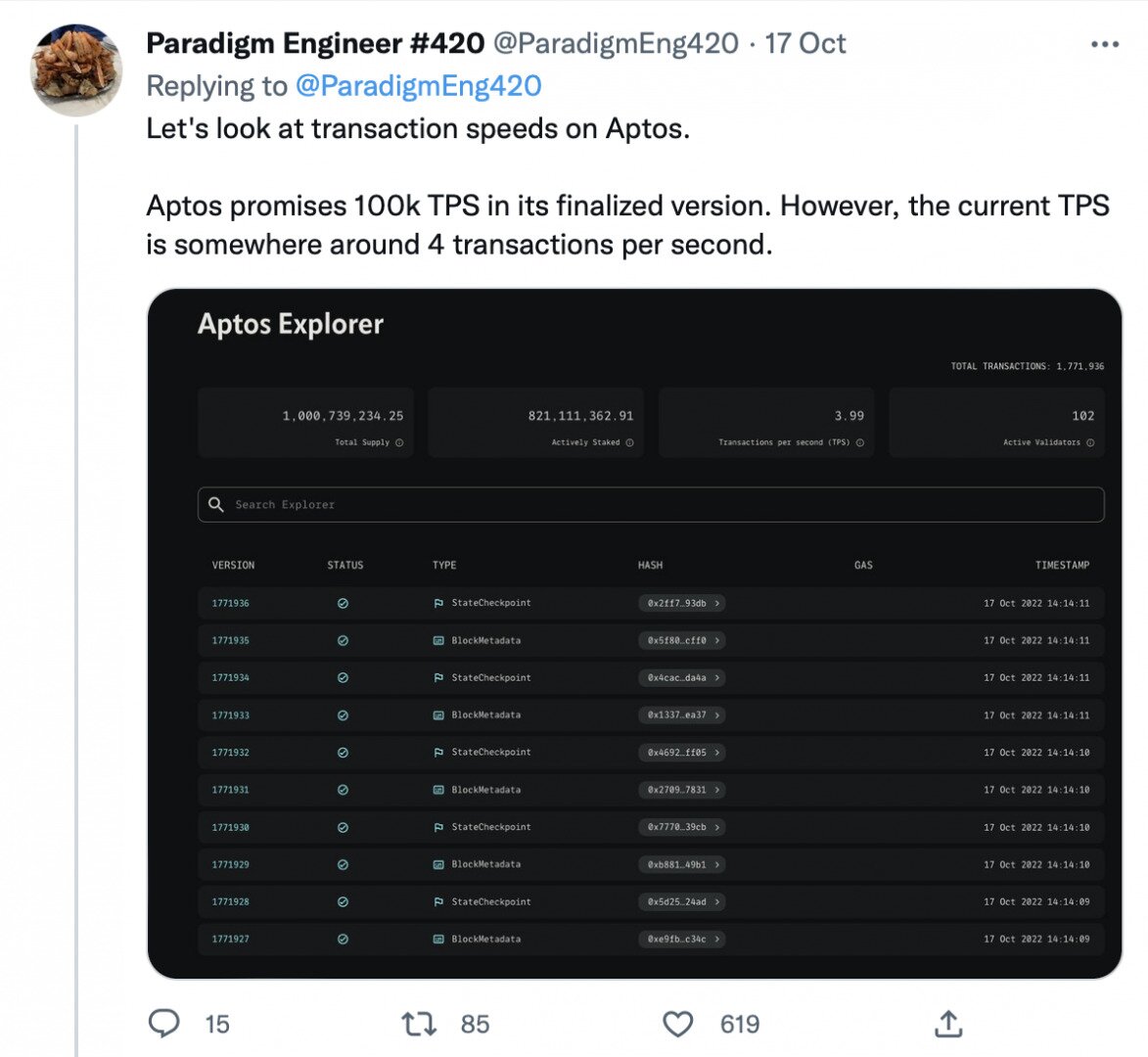Expand the hash 0x5d25…24ad chevron
Image resolution: width=1148 pixels, height=1057 pixels.
tap(717, 901)
